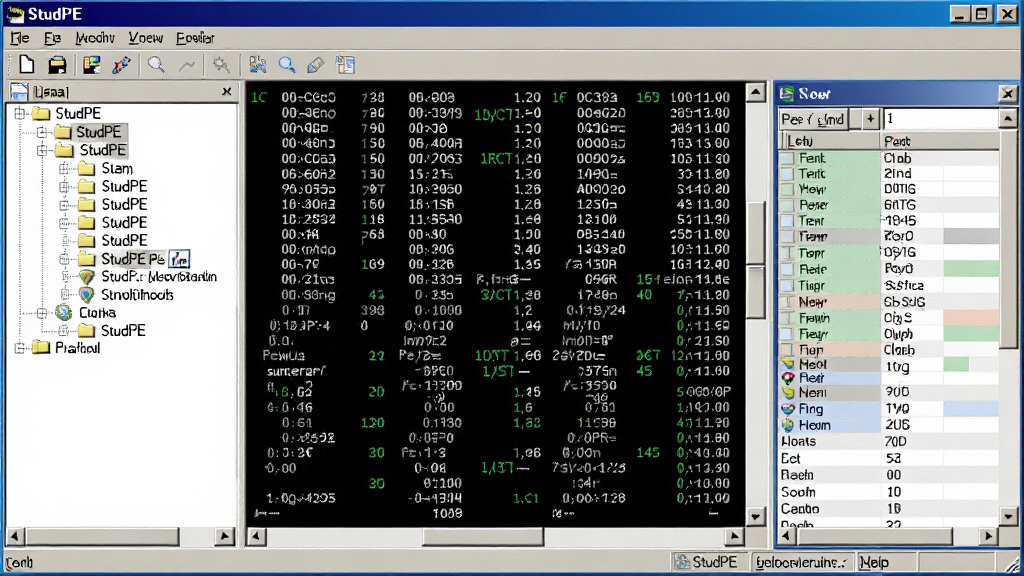Click the Sour panel title icon
Viewport: 1024px width, 576px height.
(787, 94)
